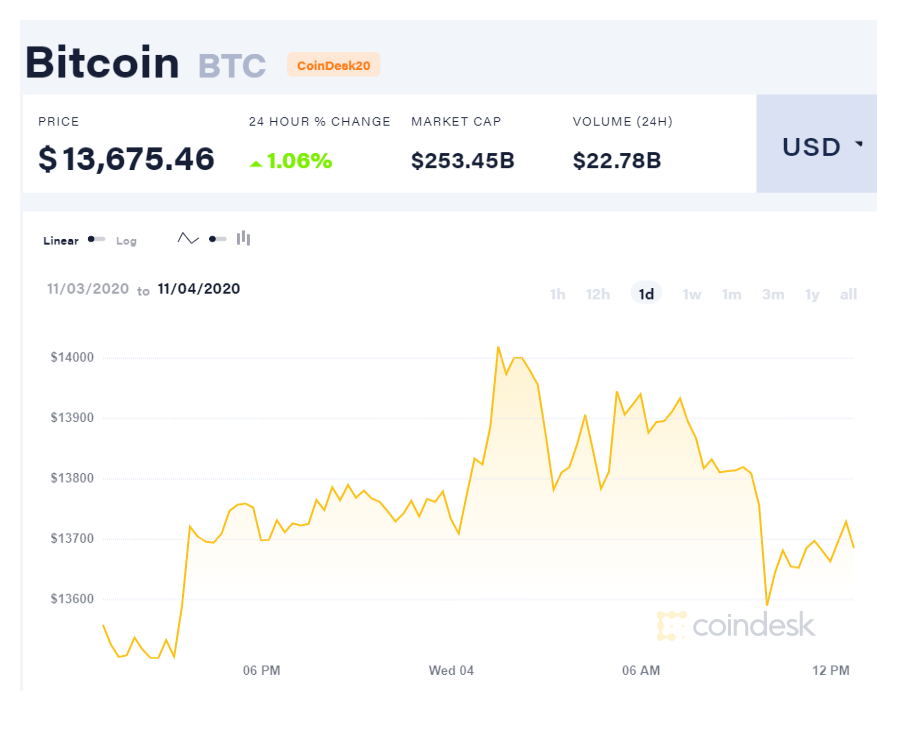Select the Log scale label
This screenshot has height=751, width=897.
pyautogui.click(x=126, y=241)
